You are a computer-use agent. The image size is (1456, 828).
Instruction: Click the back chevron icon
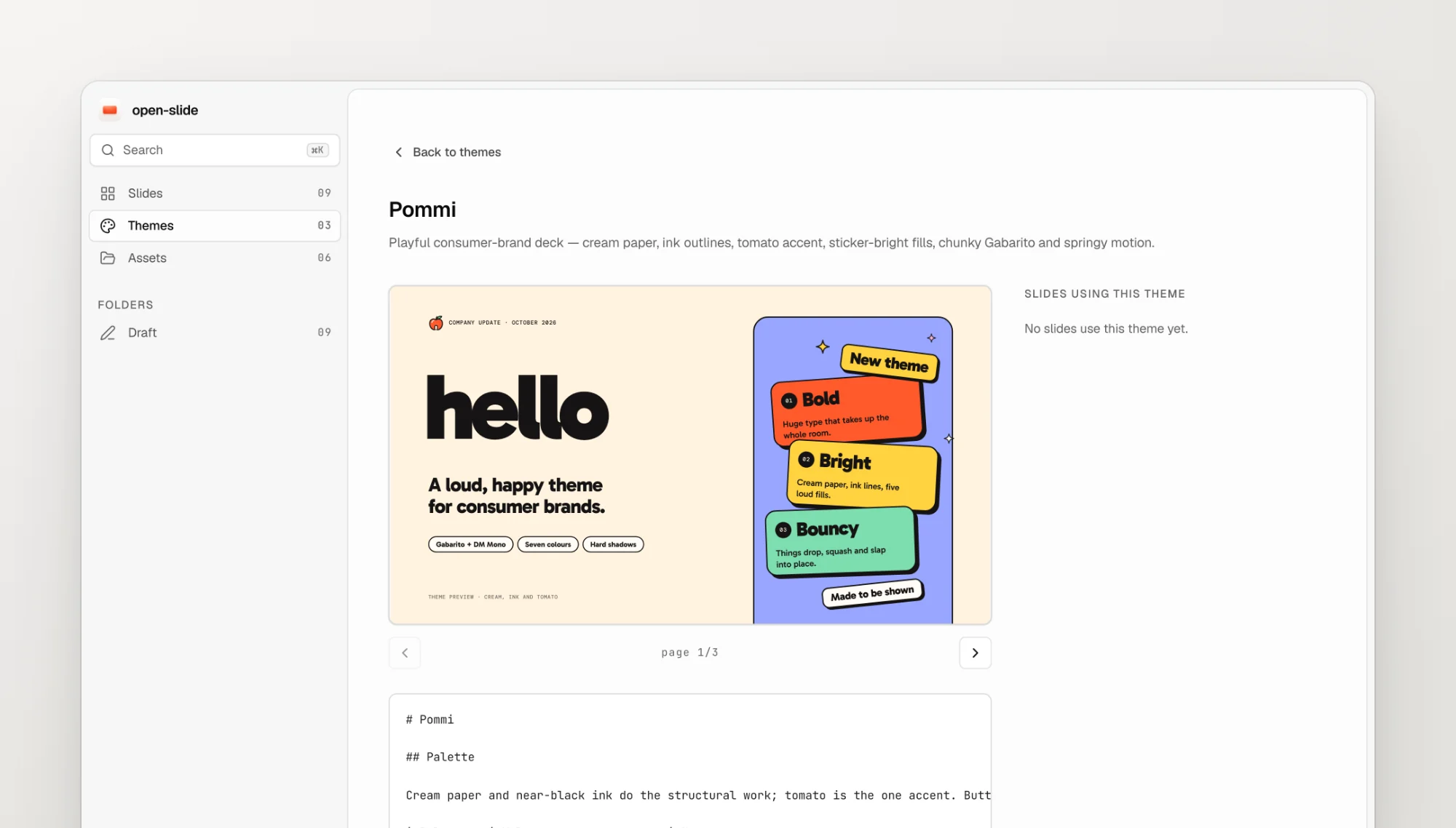(398, 152)
